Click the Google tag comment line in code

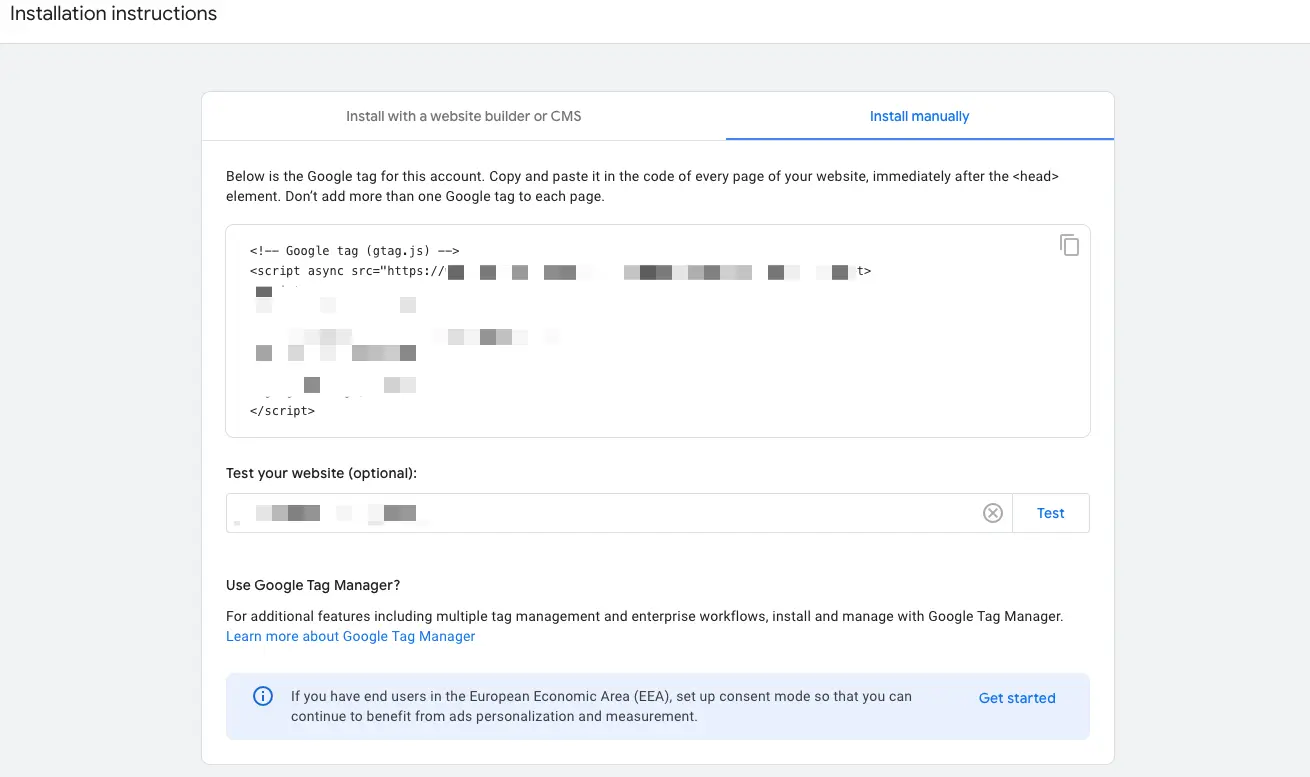pos(355,251)
